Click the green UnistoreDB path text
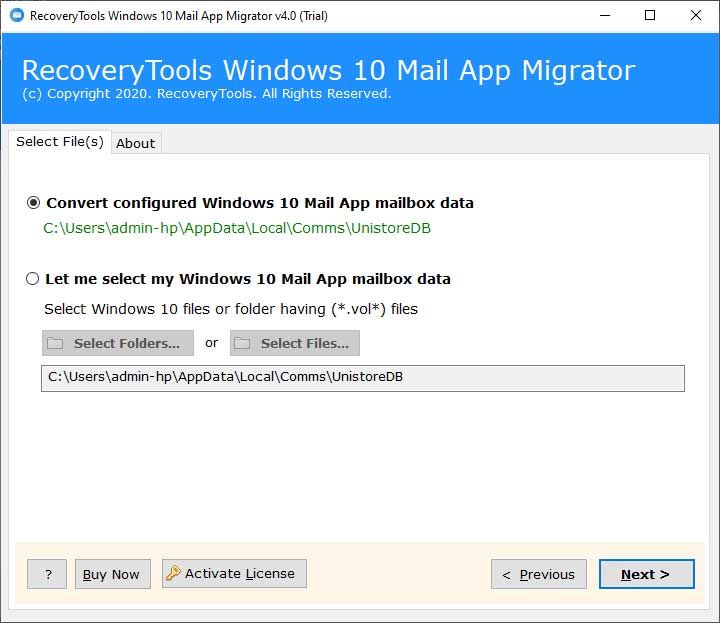 [x=237, y=228]
